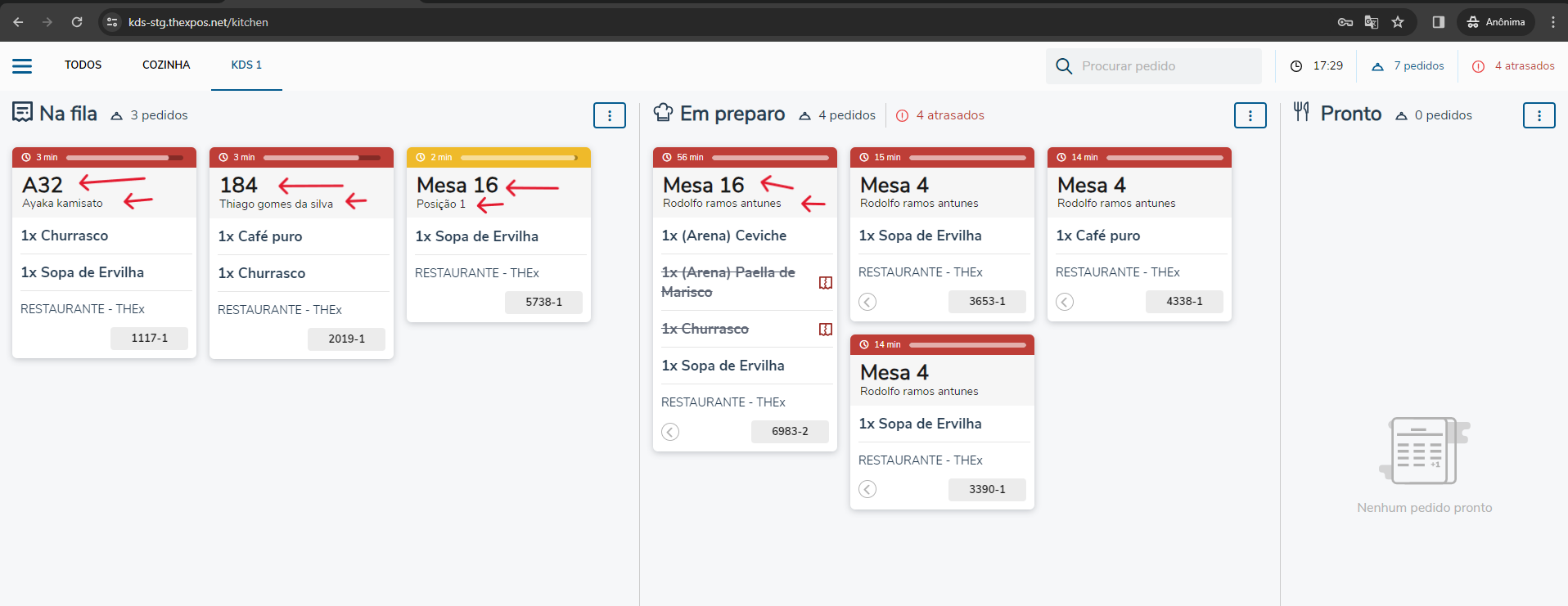Open Na fila column options menu
Viewport: 1568px width, 606px height.
pos(610,115)
